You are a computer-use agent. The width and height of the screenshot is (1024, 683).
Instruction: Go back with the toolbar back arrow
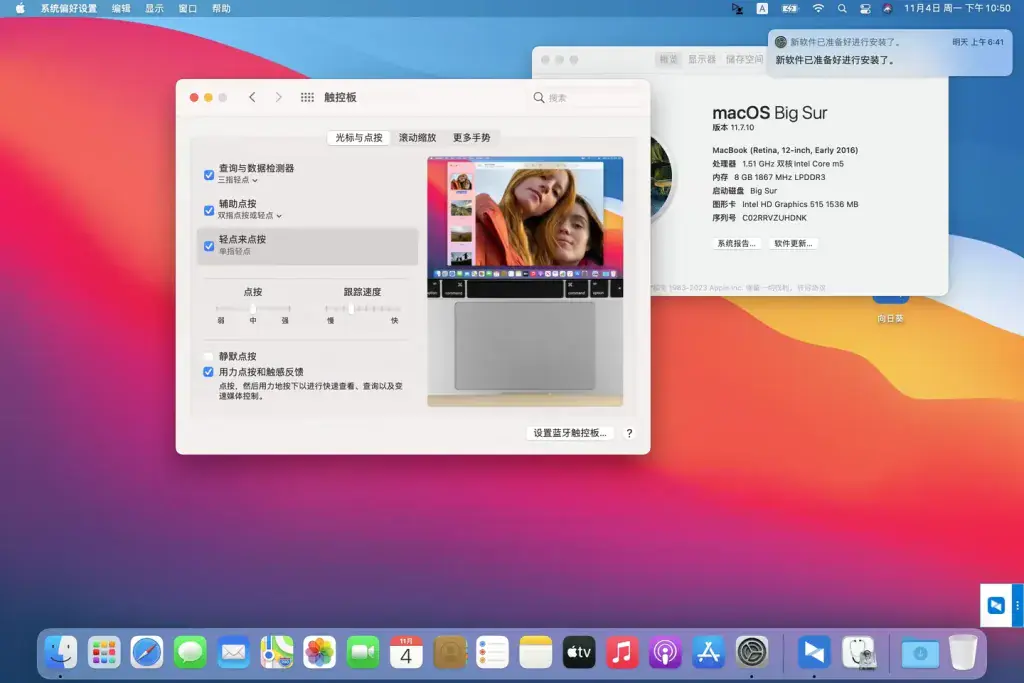click(x=252, y=97)
